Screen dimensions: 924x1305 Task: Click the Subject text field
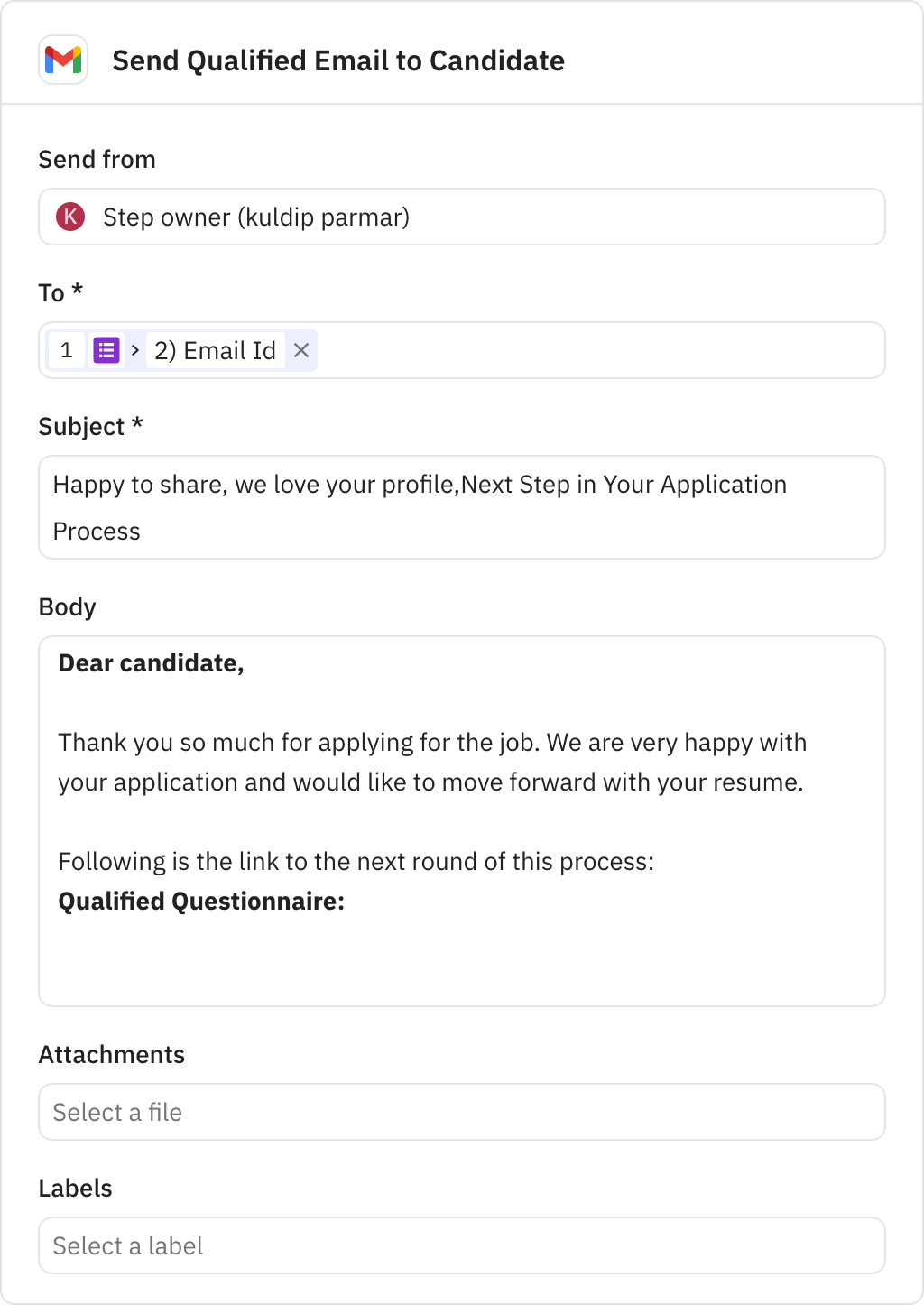[461, 507]
